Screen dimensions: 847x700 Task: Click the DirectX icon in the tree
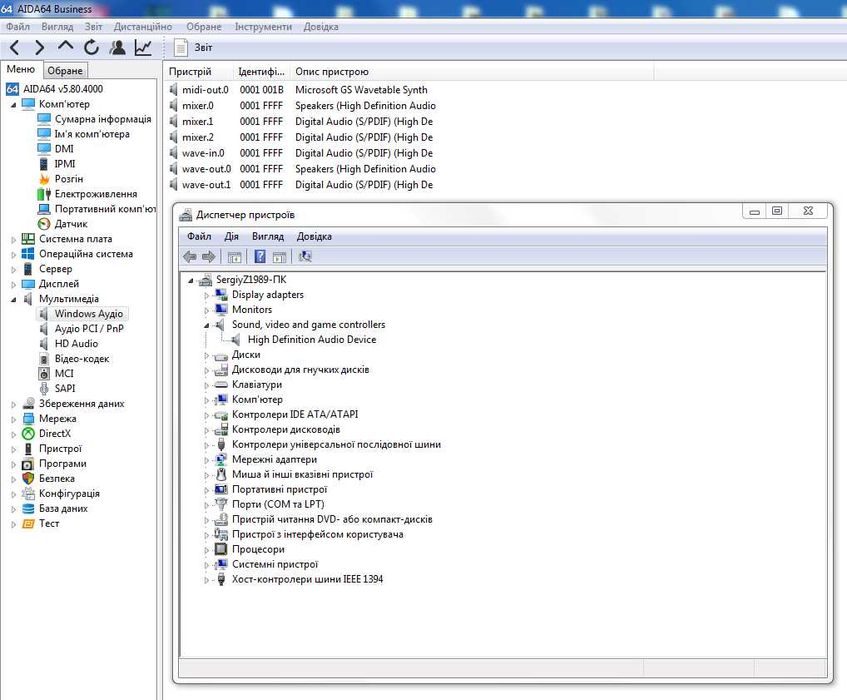[28, 433]
